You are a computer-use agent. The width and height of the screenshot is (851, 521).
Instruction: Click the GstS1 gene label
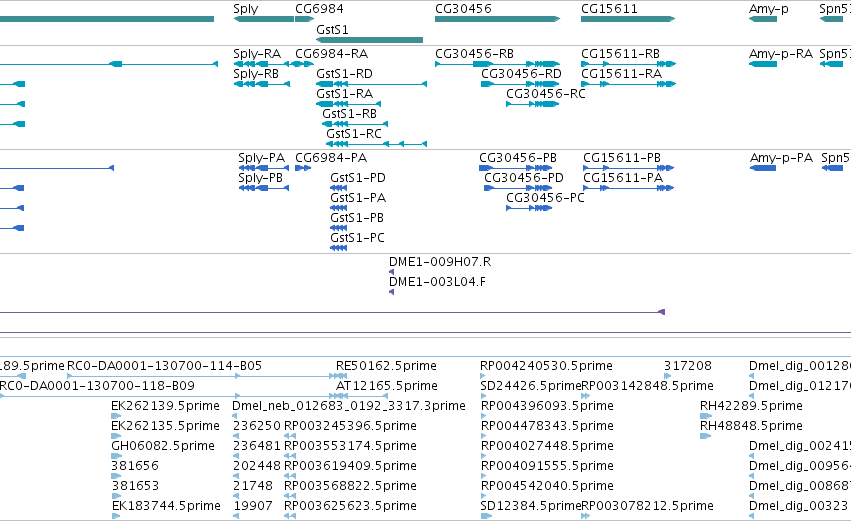point(332,29)
